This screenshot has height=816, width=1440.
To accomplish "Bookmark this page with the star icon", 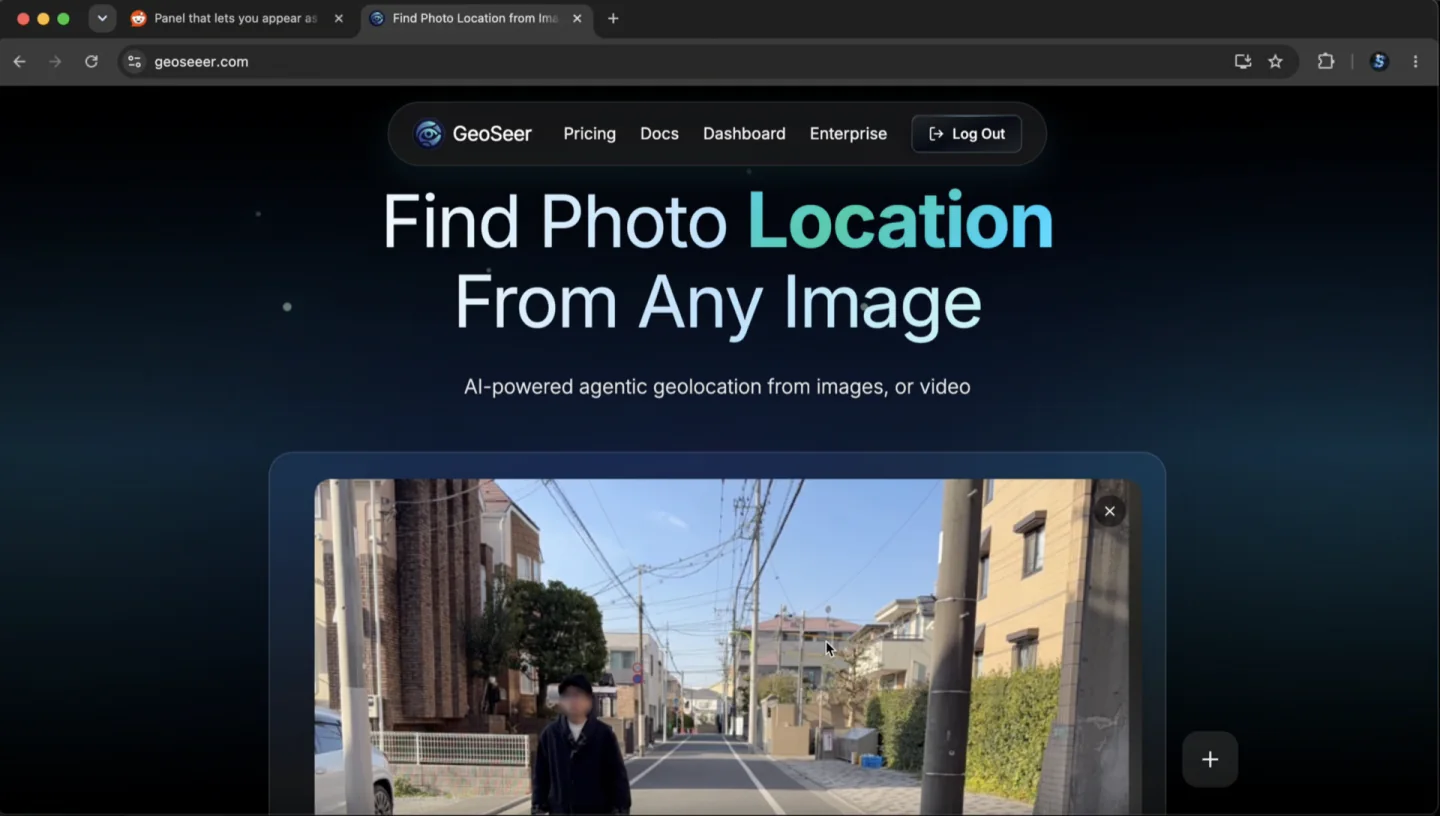I will (x=1275, y=61).
